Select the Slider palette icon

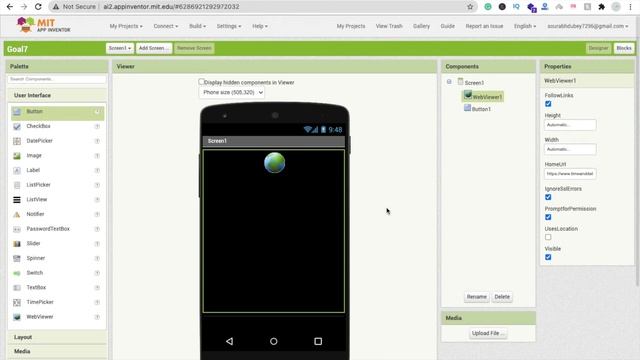17,244
